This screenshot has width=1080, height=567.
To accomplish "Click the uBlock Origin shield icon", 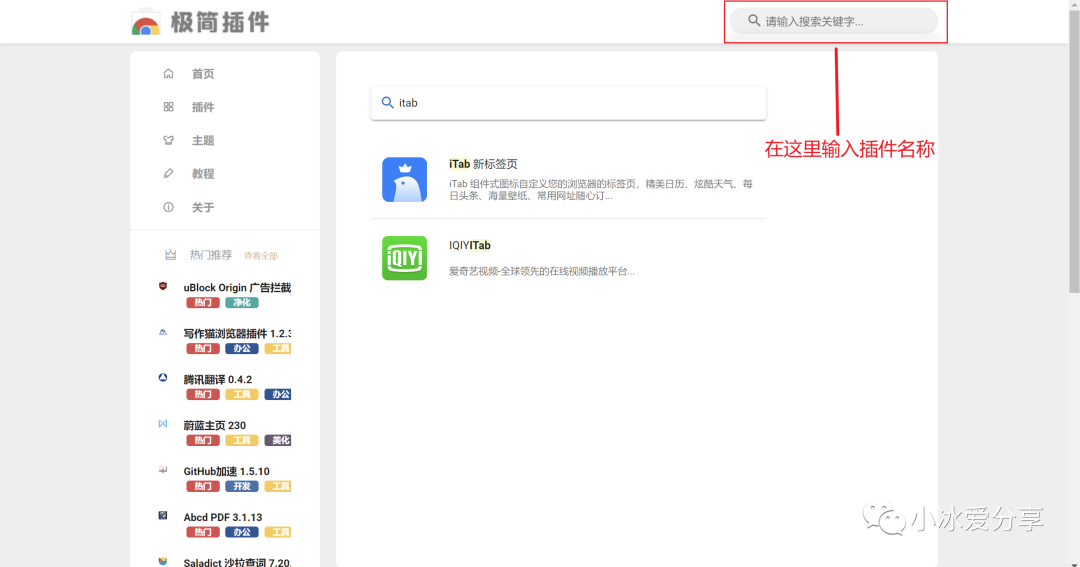I will coord(163,286).
